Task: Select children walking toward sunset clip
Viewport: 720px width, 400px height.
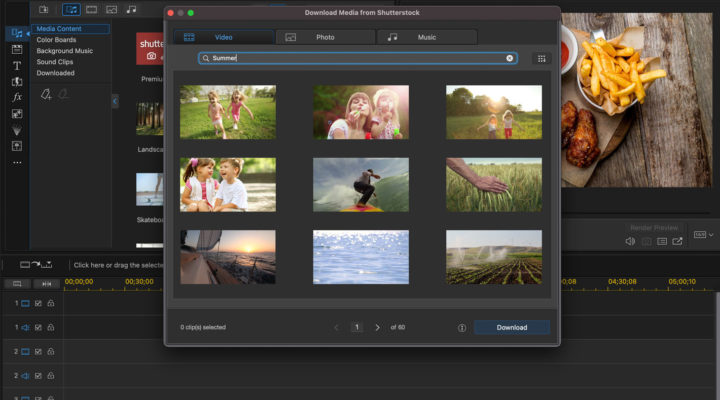Action: (x=494, y=112)
